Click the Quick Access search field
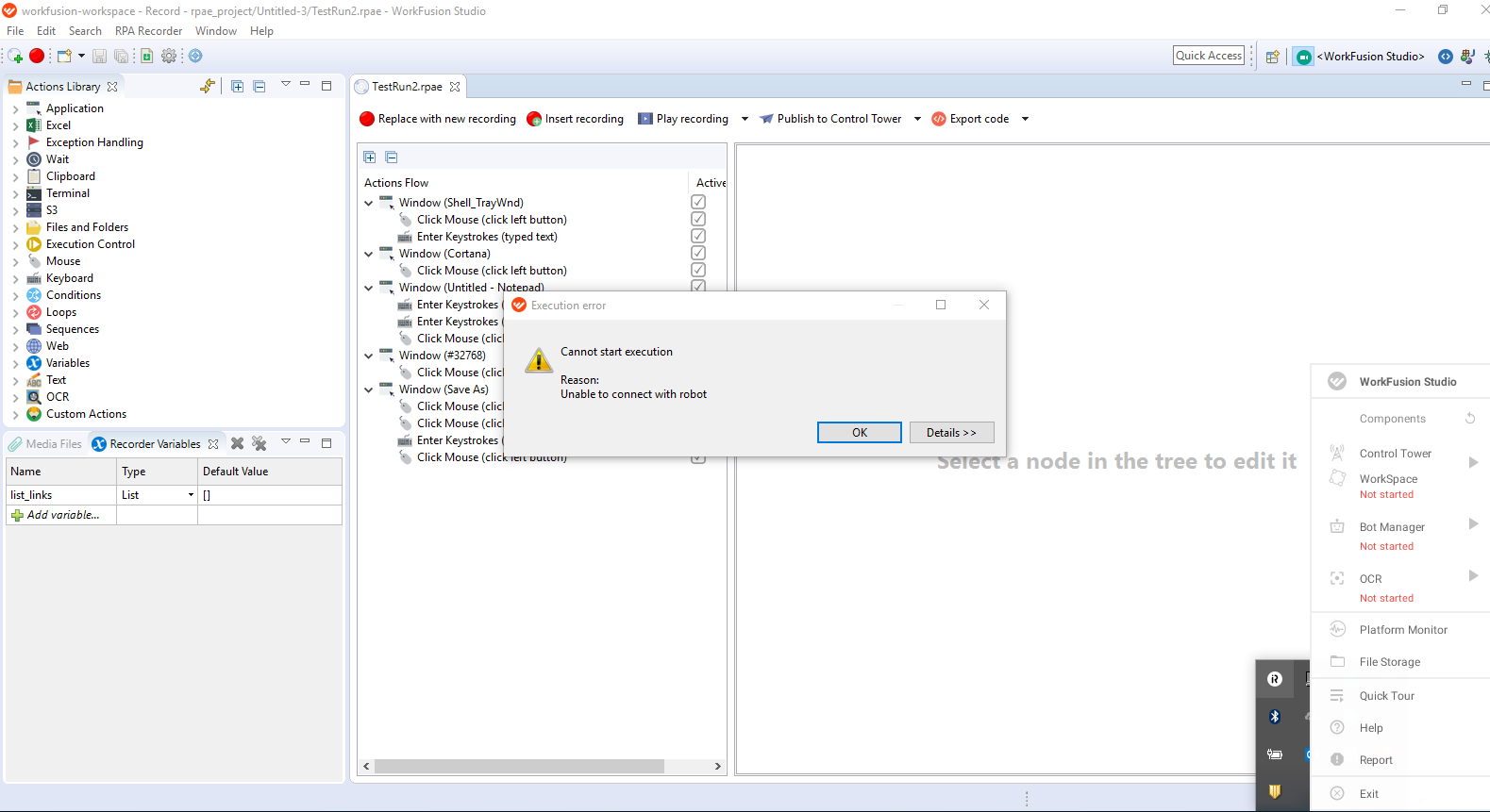The width and height of the screenshot is (1490, 812). (1209, 56)
